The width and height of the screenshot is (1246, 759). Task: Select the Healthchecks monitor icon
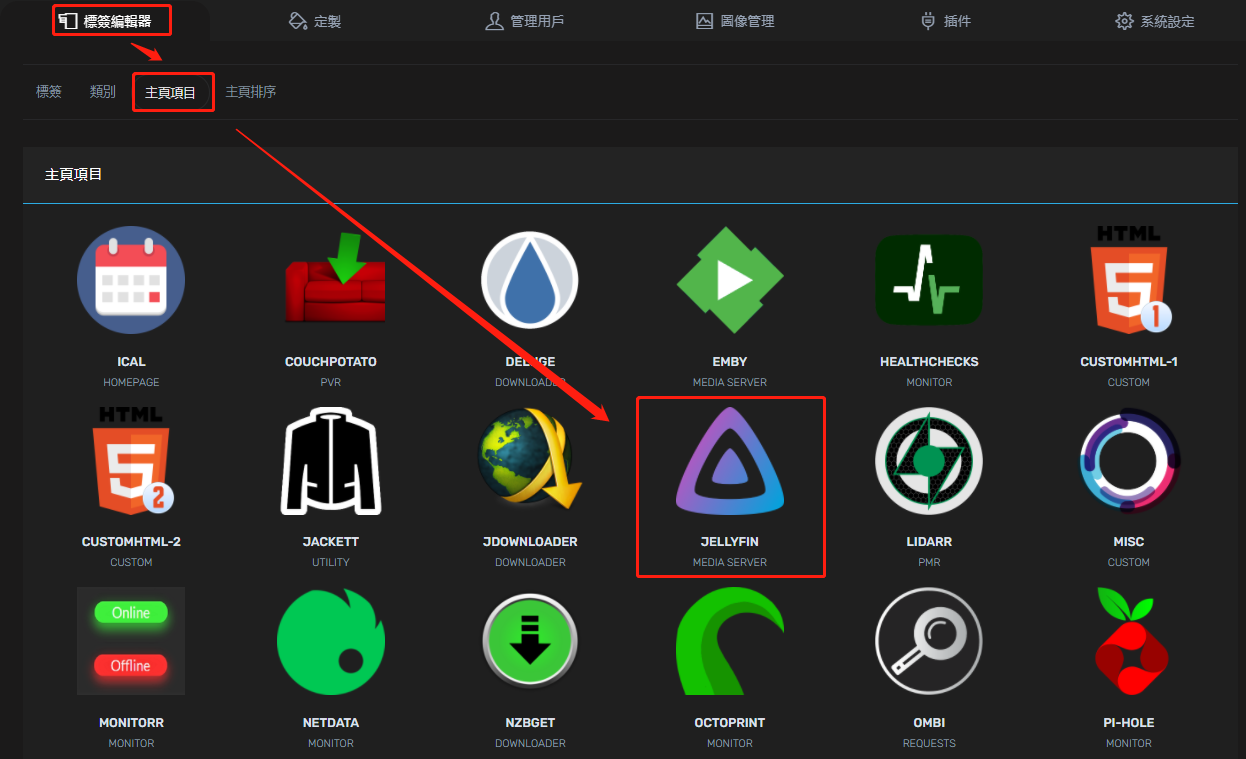click(x=929, y=280)
